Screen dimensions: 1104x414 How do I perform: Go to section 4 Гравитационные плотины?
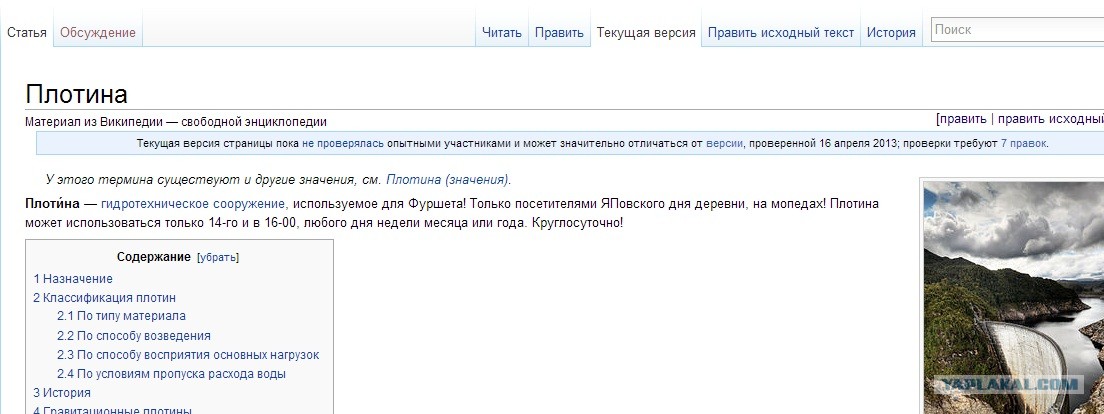[x=112, y=410]
